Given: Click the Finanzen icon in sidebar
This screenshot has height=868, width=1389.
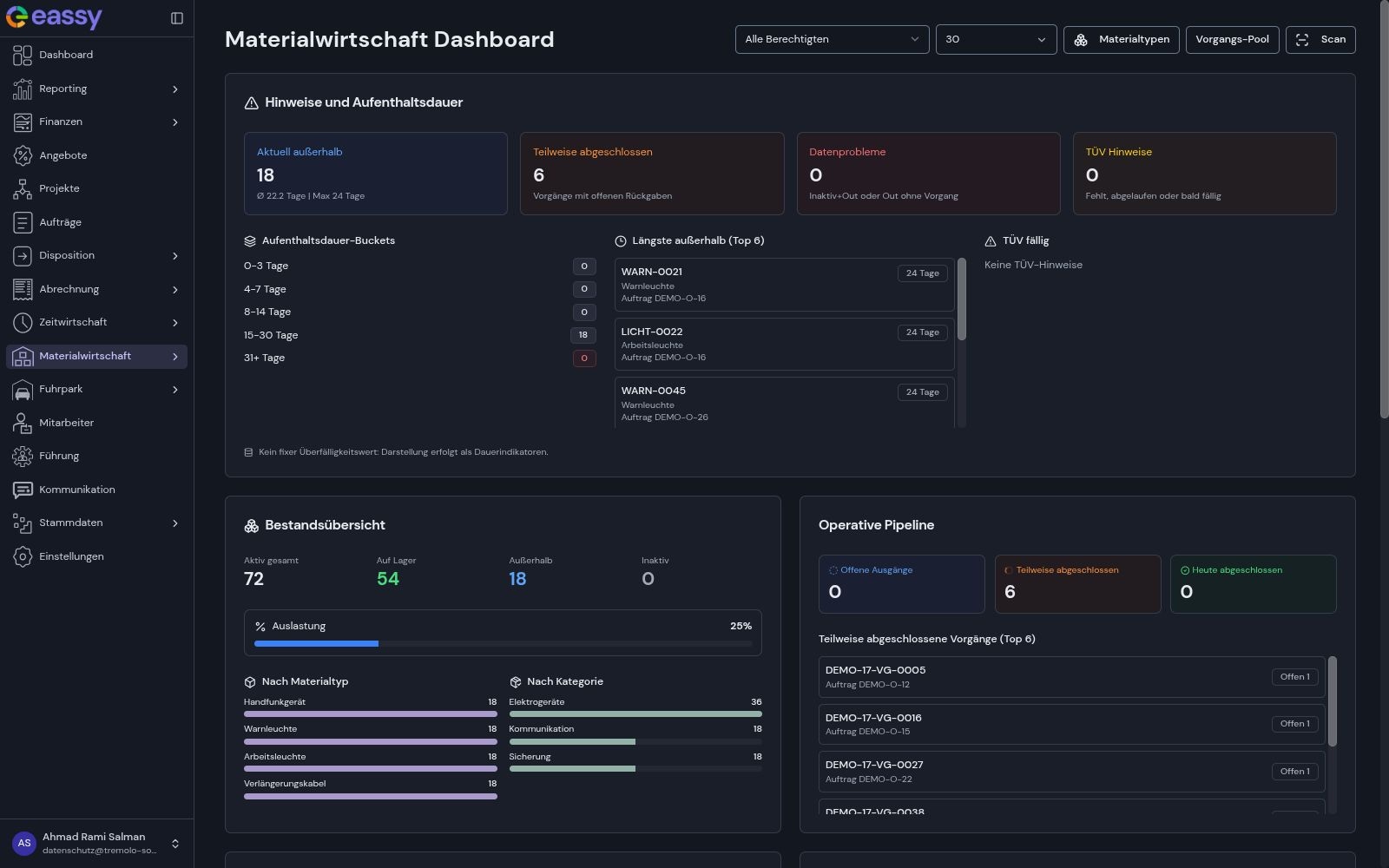Looking at the screenshot, I should coord(23,122).
